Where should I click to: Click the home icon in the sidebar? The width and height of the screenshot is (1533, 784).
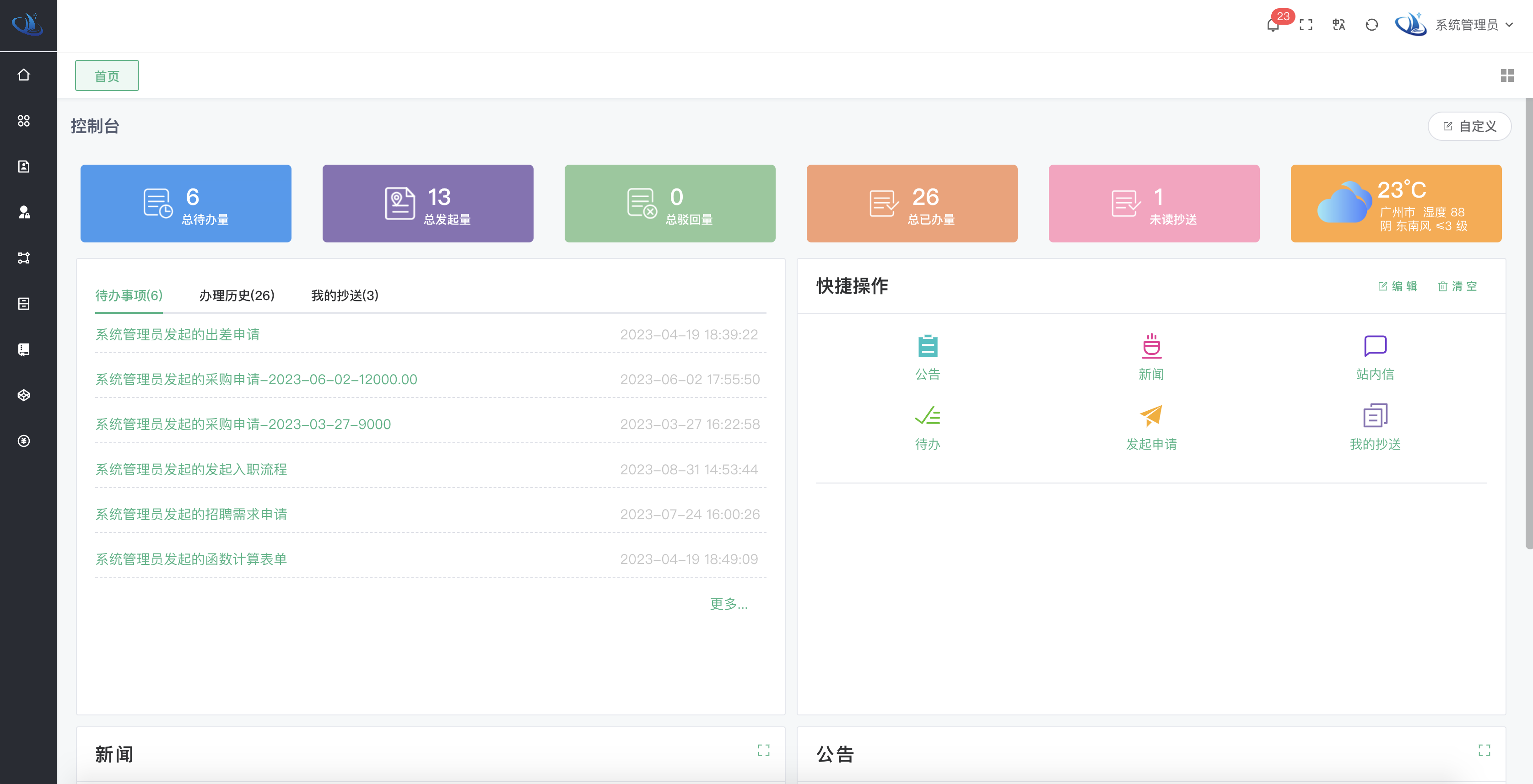click(x=24, y=75)
